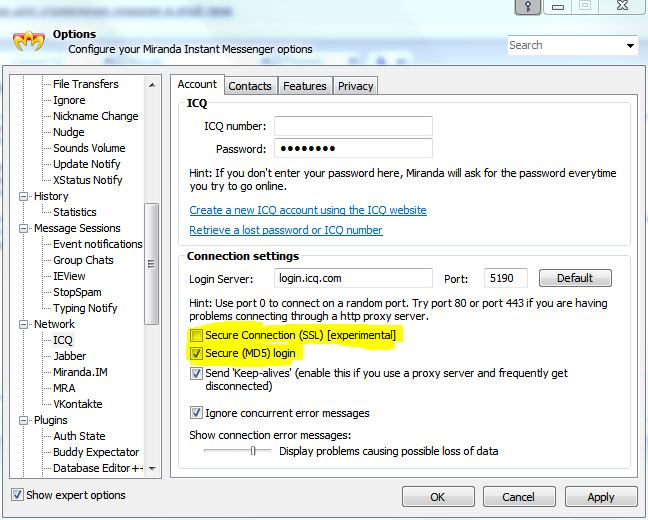Collapse the Plugins tree node
Screen dimensions: 648x520
[x=24, y=420]
